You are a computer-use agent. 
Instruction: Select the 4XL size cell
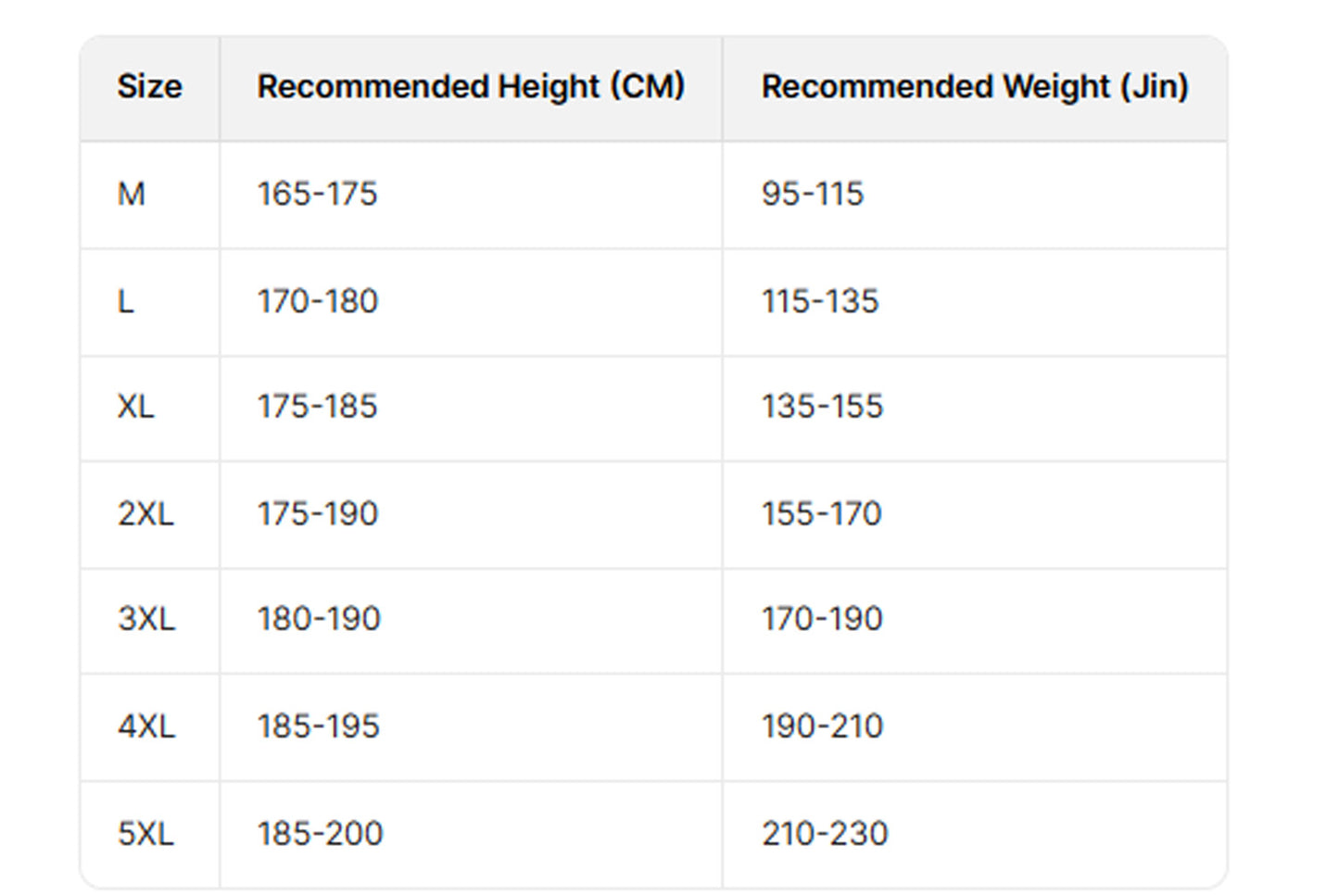pos(146,726)
